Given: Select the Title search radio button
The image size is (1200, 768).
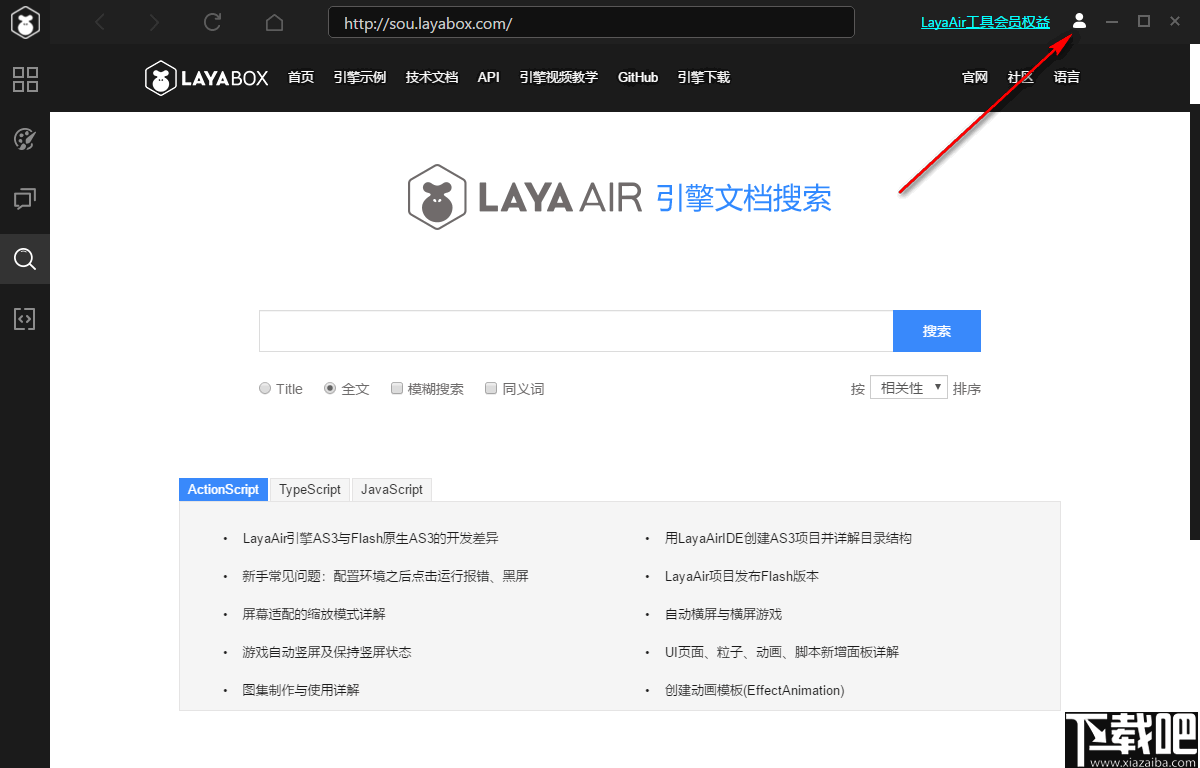Looking at the screenshot, I should coord(265,388).
